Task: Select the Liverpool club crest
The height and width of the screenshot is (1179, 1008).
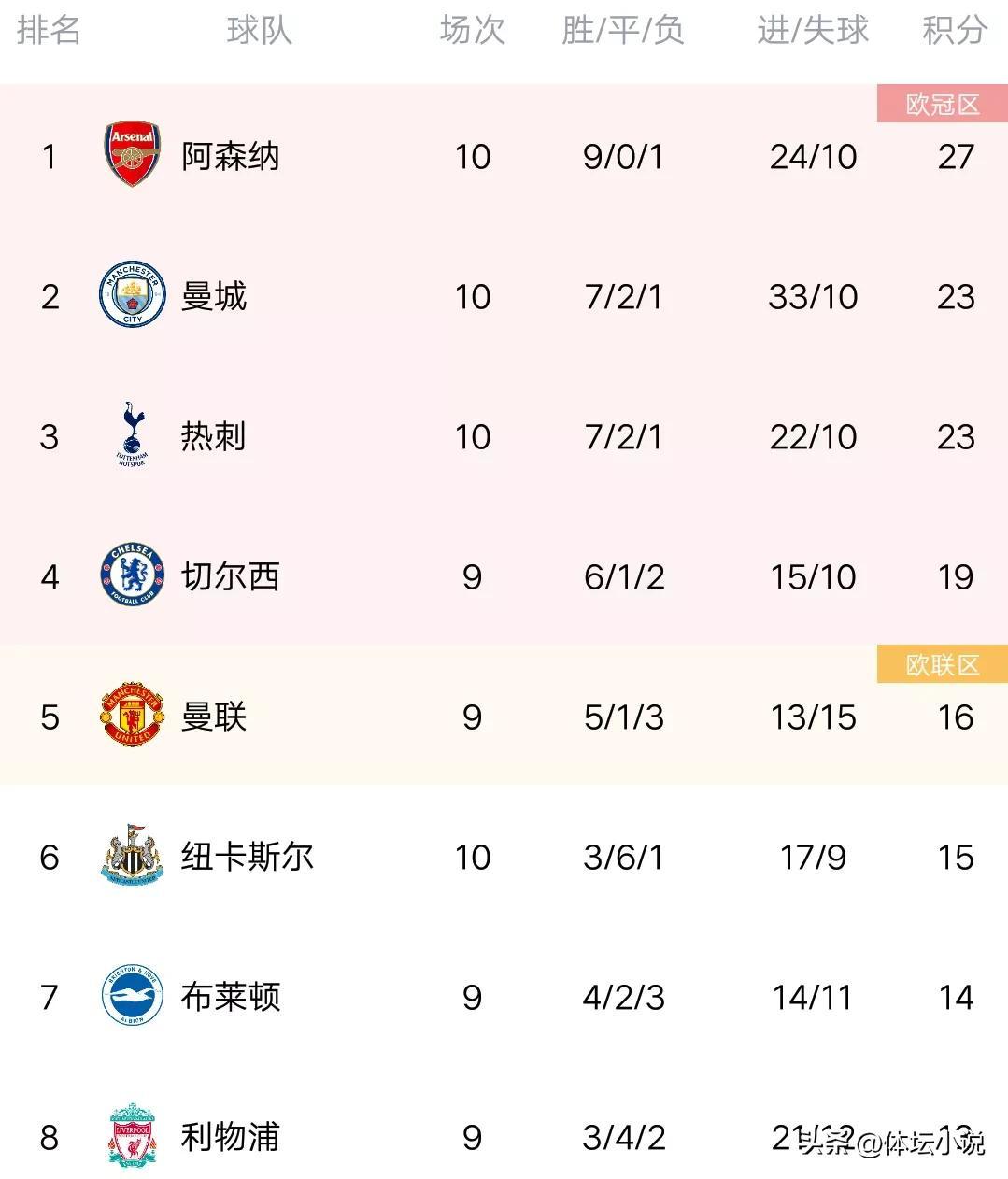Action: coord(132,1136)
